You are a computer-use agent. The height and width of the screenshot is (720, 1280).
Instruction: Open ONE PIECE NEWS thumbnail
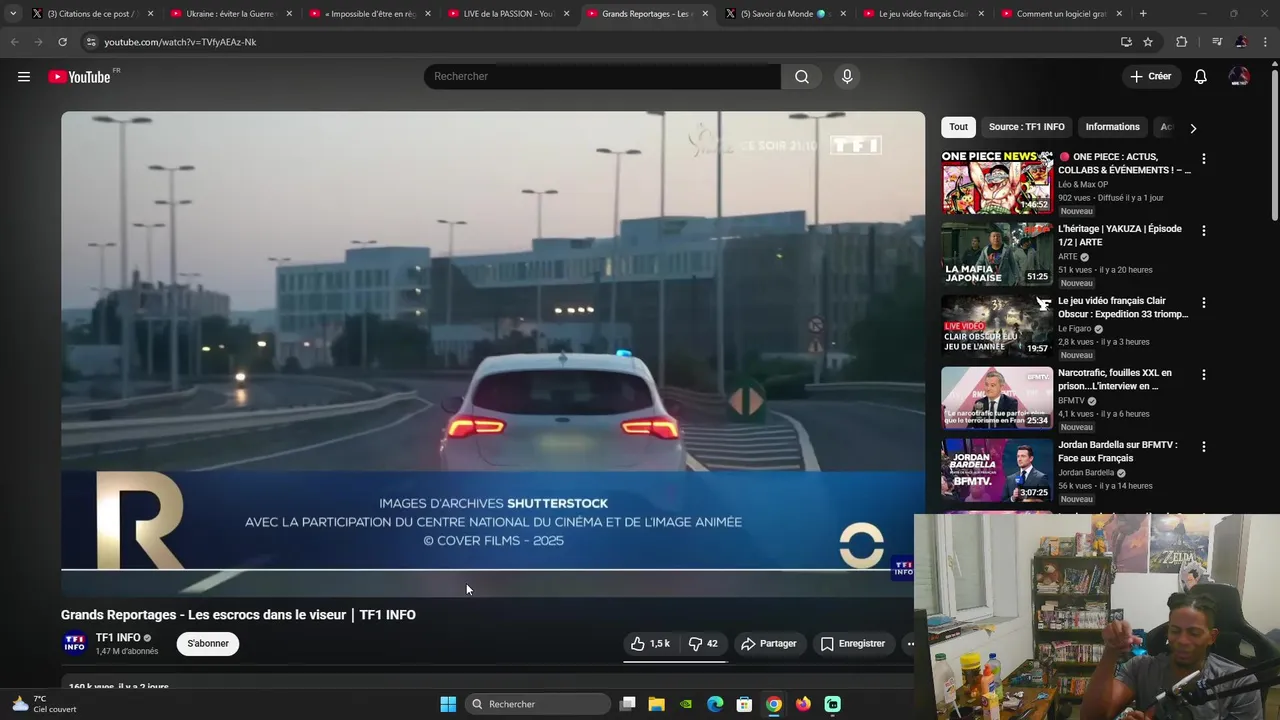[997, 182]
